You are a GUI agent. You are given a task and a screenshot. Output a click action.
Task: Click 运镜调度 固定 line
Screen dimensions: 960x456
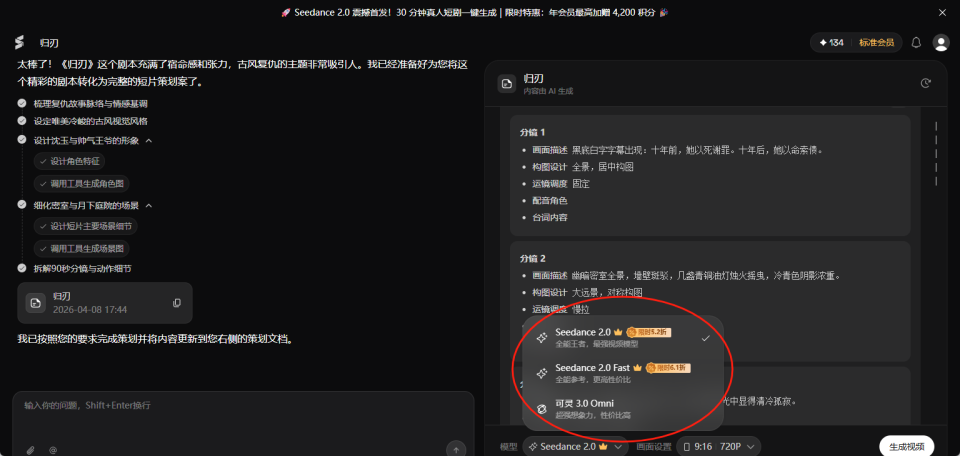point(561,184)
